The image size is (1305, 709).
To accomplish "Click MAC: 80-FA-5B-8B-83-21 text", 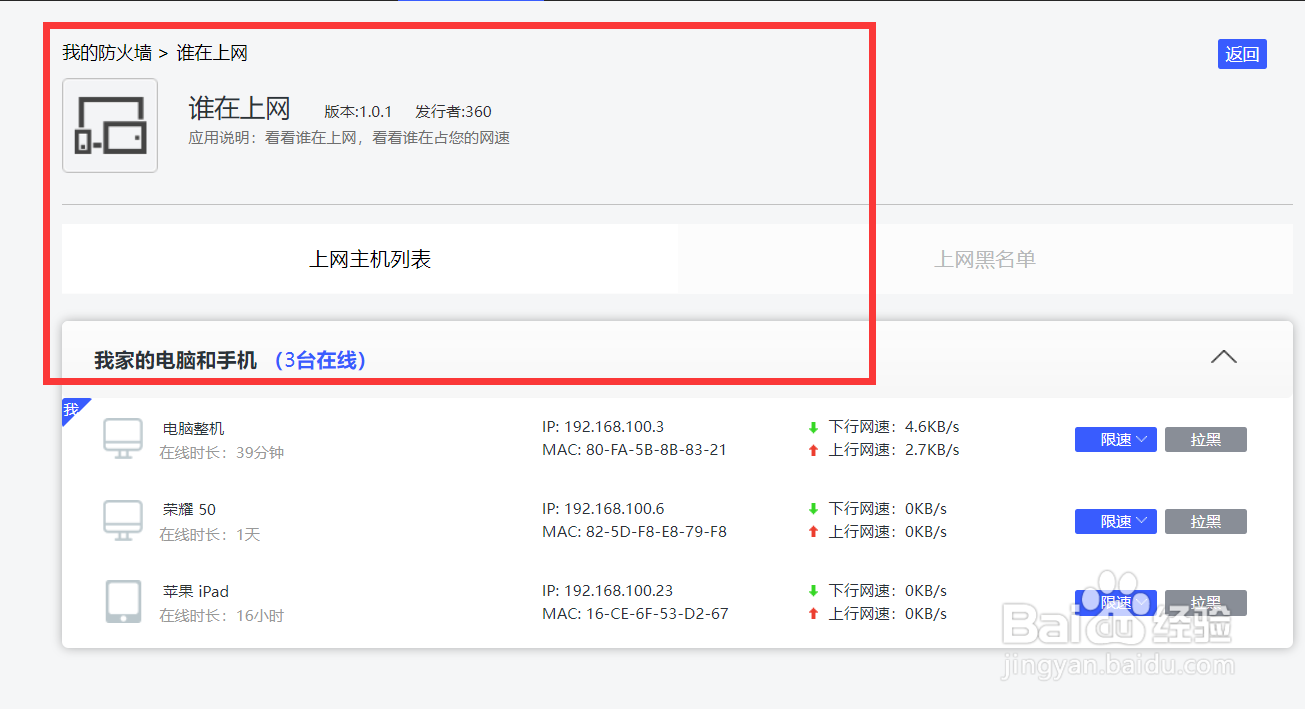I will [x=634, y=450].
